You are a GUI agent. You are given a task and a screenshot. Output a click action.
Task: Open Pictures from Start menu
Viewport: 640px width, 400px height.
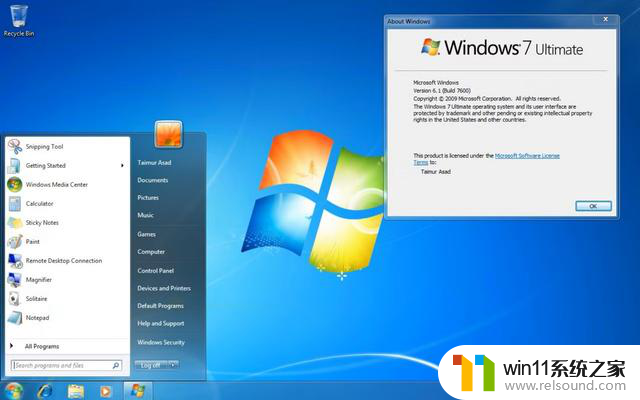148,198
